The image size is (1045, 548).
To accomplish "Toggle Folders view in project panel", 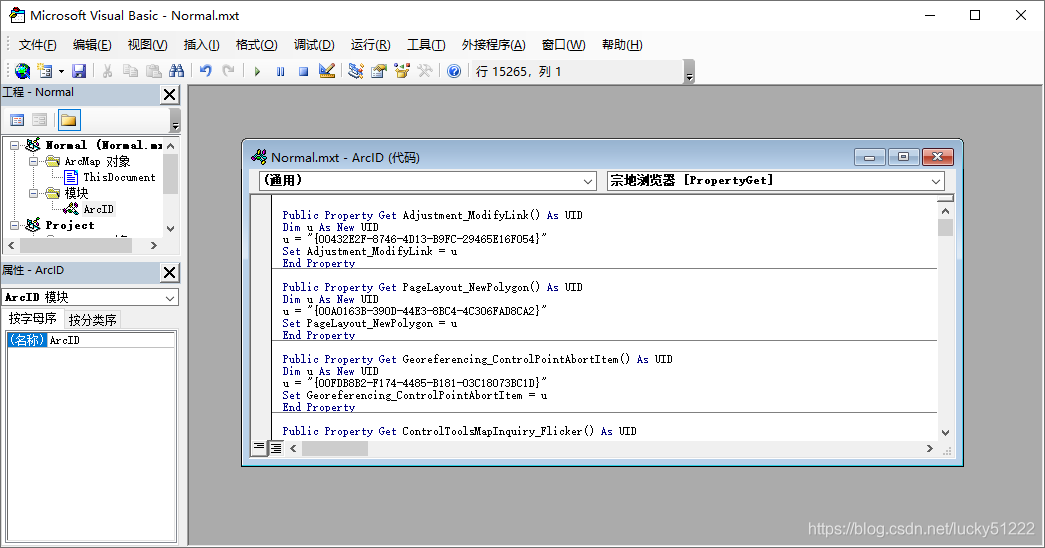I will (69, 120).
